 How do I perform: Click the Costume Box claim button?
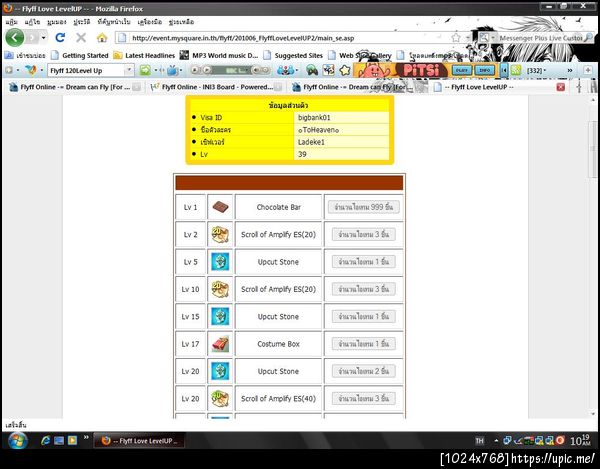coord(364,344)
